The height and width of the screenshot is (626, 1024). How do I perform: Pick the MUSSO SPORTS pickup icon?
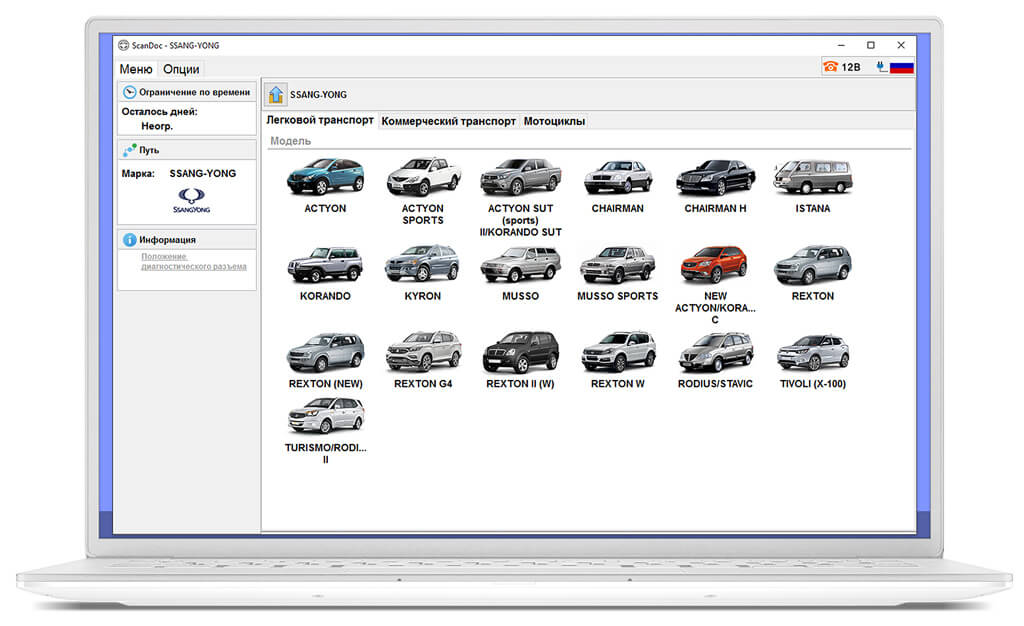(618, 264)
